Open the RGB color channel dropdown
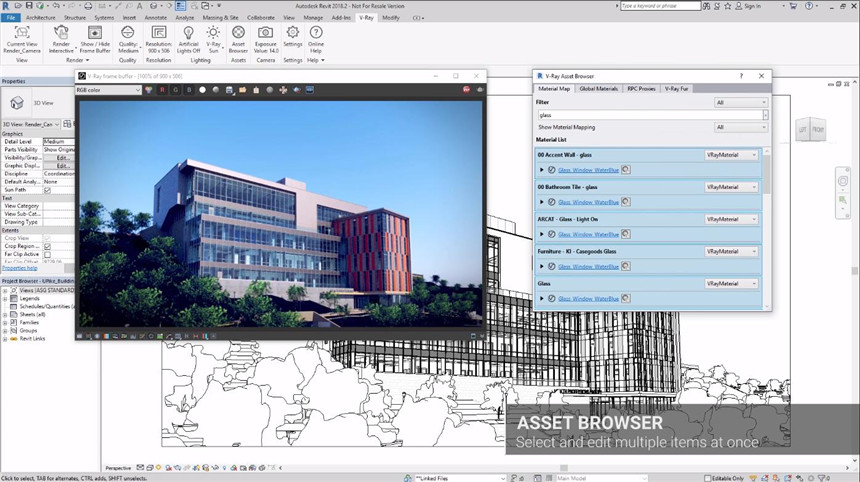860x482 pixels. pyautogui.click(x=108, y=90)
